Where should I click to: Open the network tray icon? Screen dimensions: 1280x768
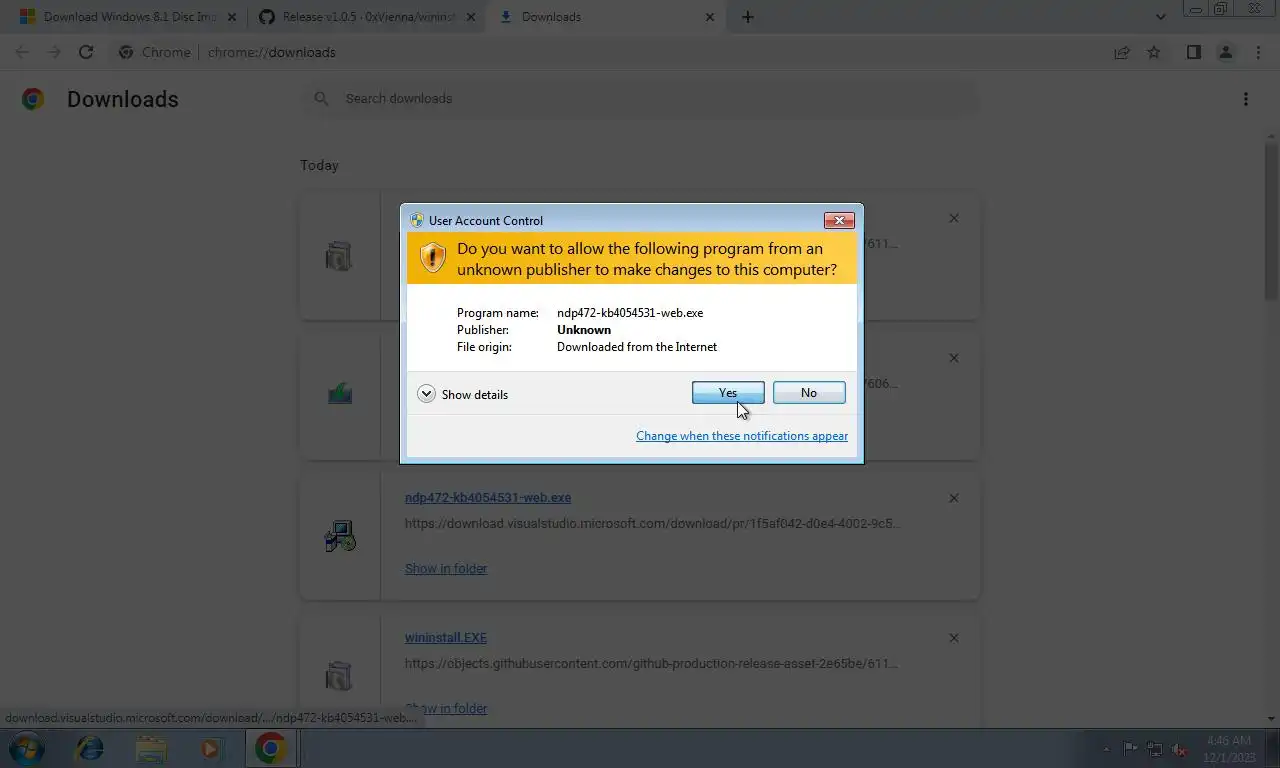click(1155, 749)
